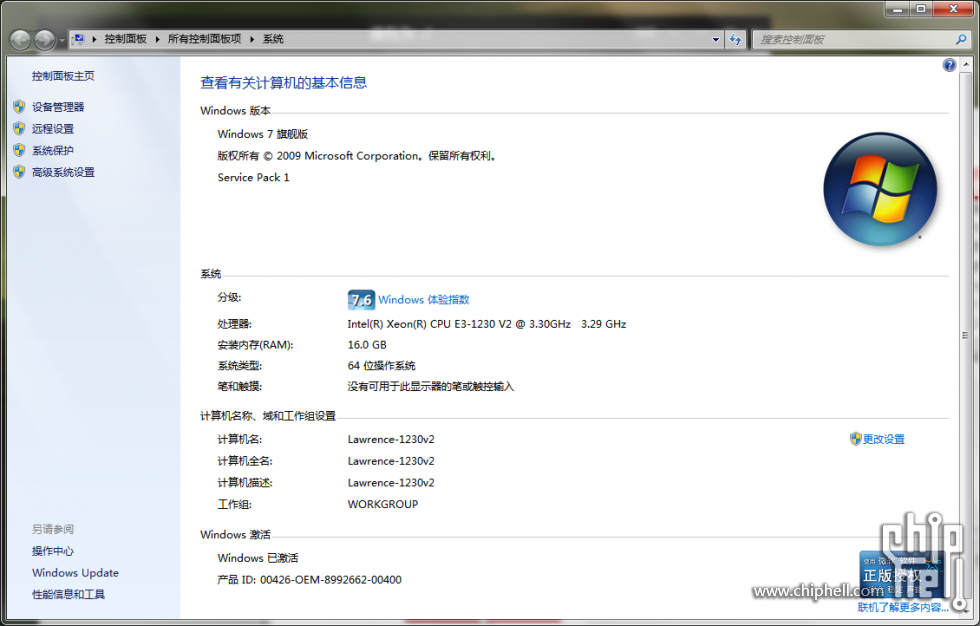Click shield icon next to 系统保护
The image size is (980, 626).
[19, 151]
